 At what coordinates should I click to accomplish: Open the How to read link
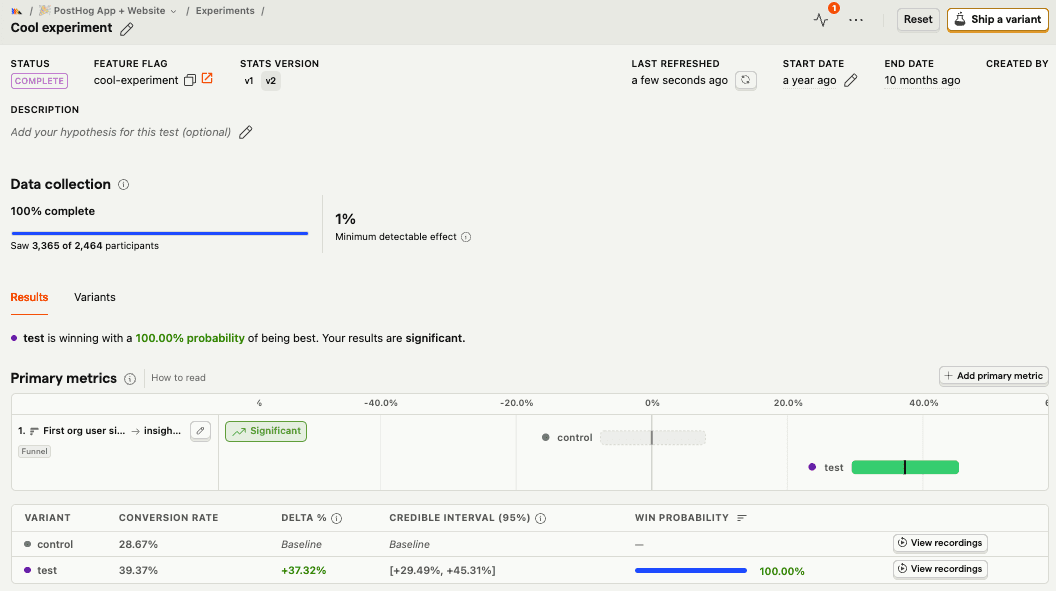point(178,378)
